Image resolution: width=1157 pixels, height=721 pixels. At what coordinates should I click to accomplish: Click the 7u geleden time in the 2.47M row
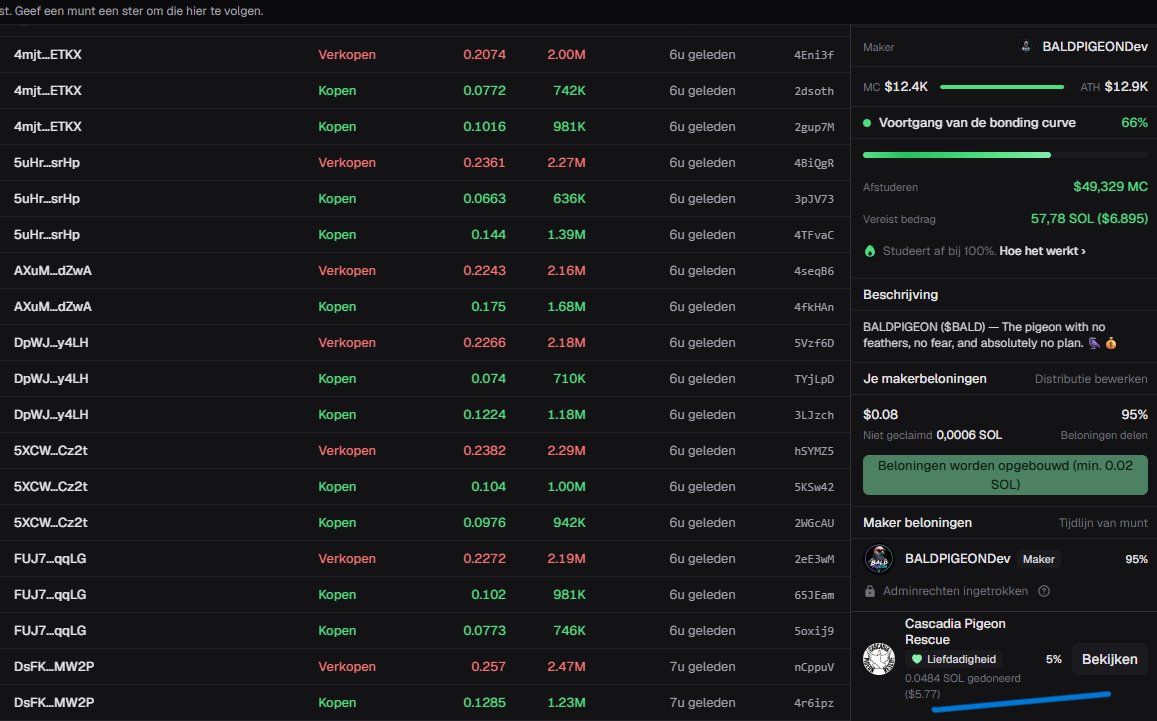coord(702,666)
